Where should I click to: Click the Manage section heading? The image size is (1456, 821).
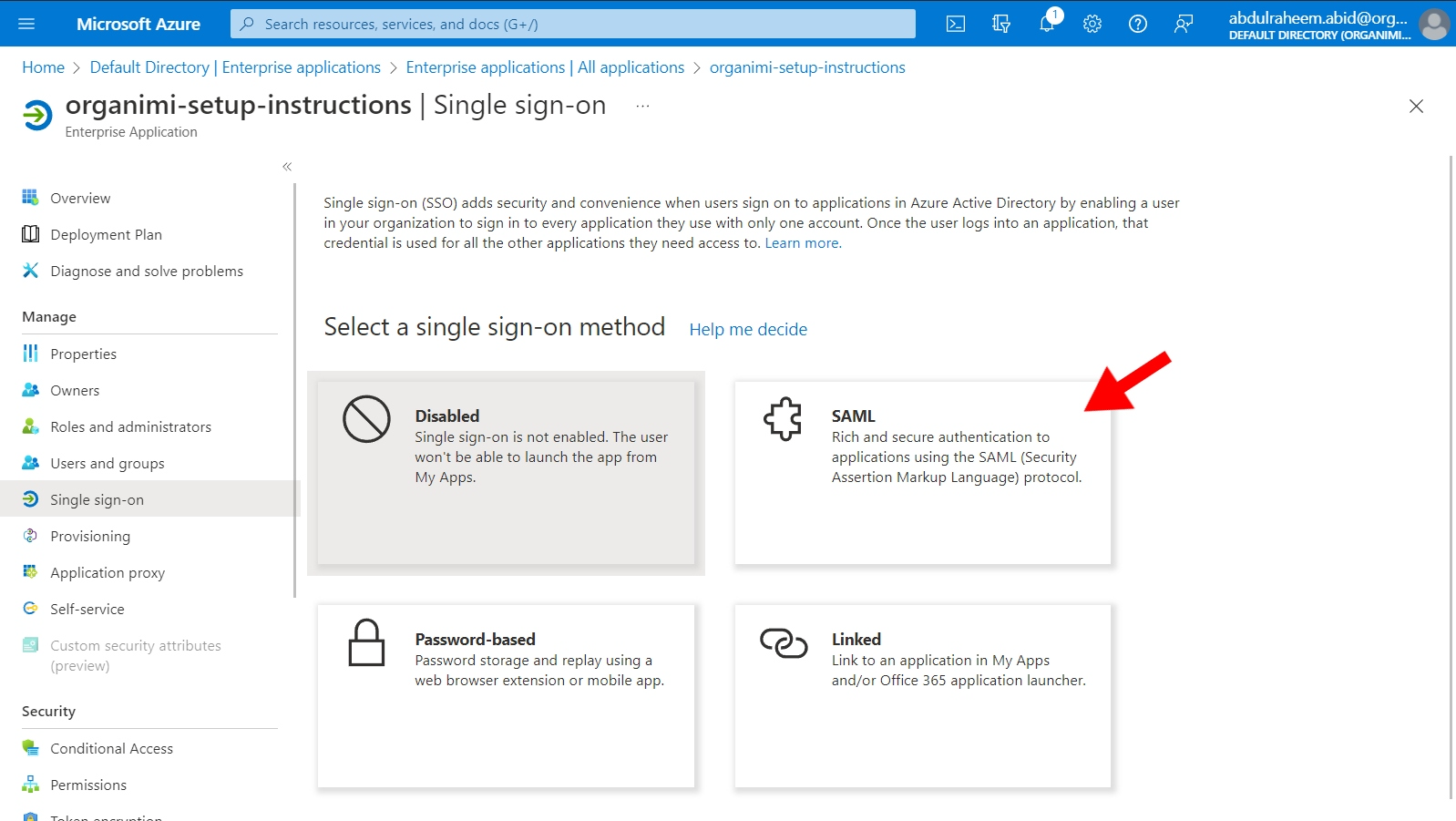[49, 317]
